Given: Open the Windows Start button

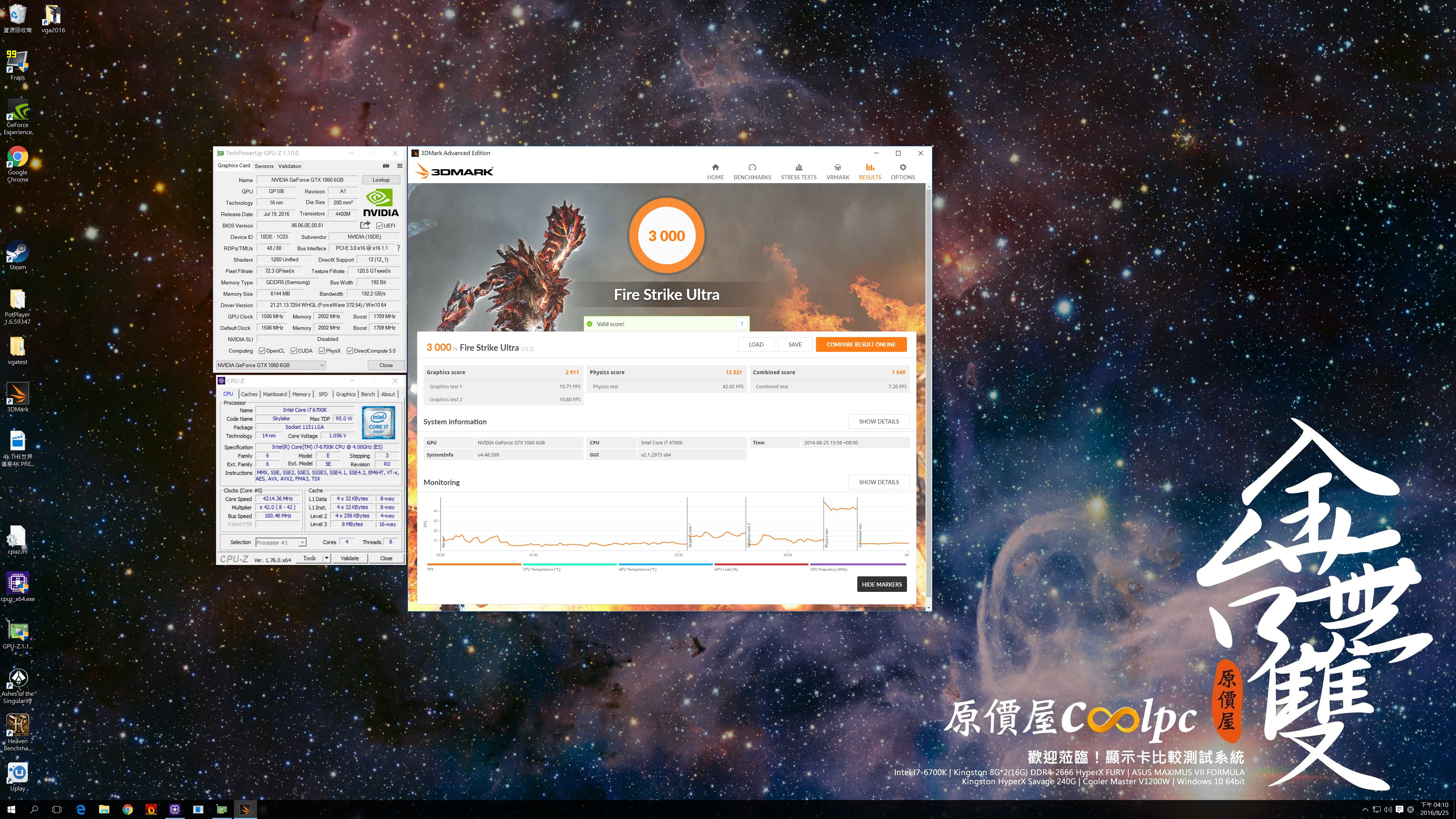Looking at the screenshot, I should [11, 810].
